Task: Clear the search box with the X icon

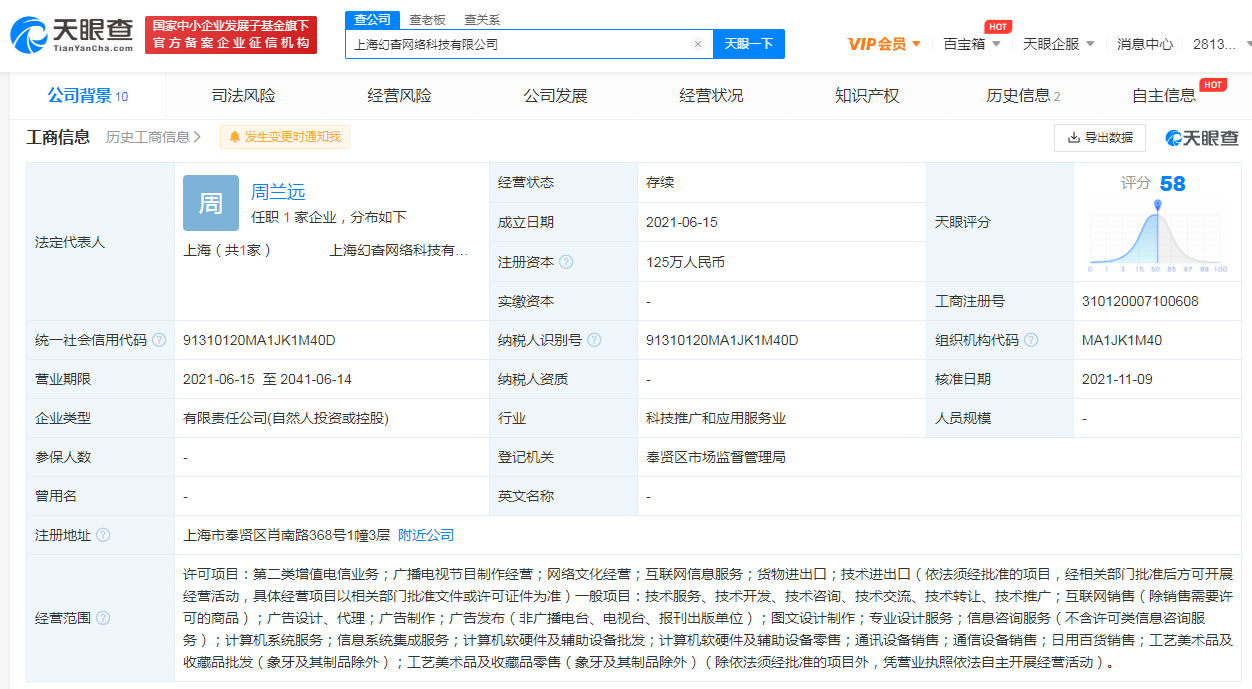Action: [x=698, y=44]
